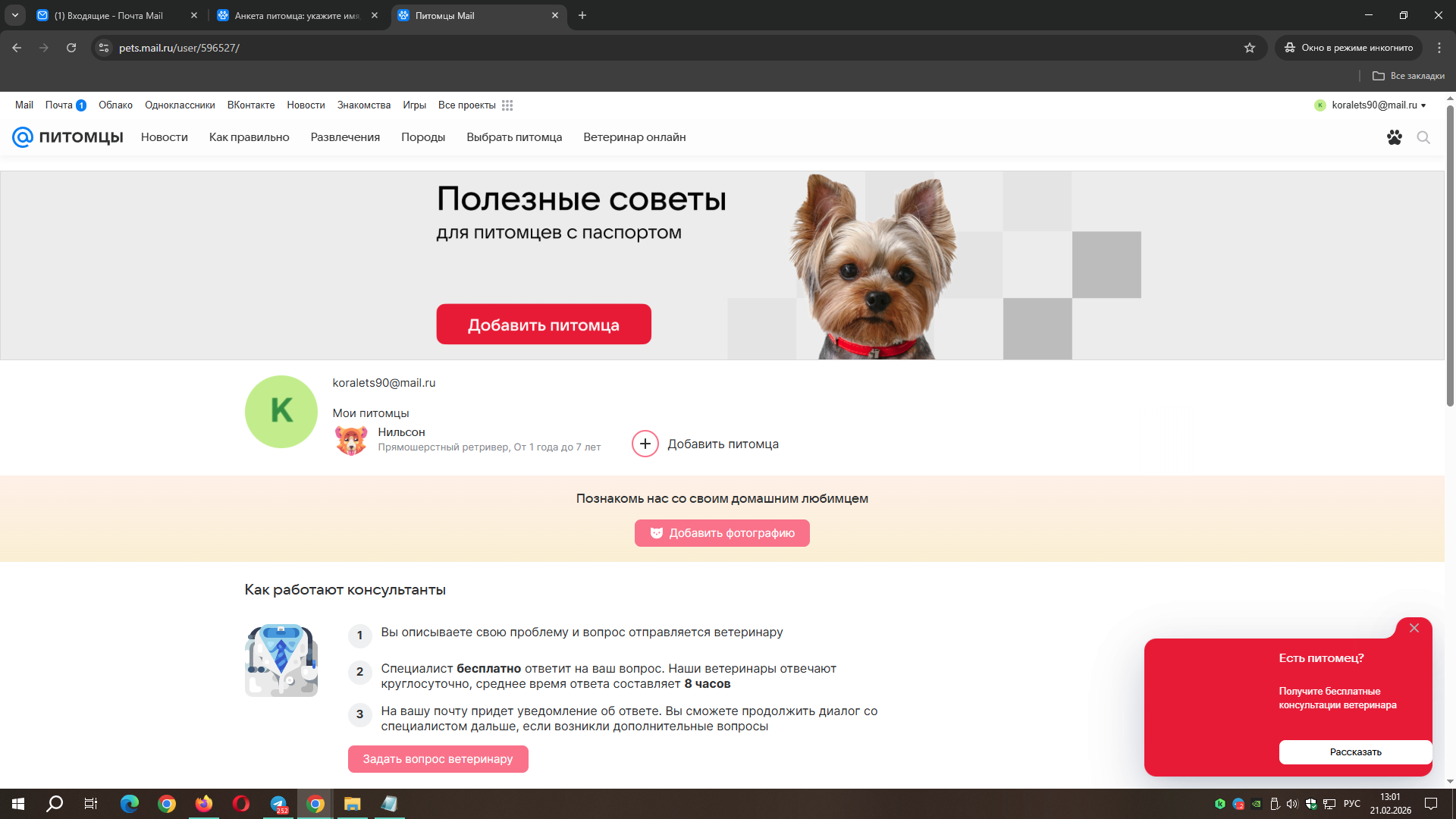The image size is (1456, 819).
Task: Switch to Анкета питомца tab
Action: (296, 15)
